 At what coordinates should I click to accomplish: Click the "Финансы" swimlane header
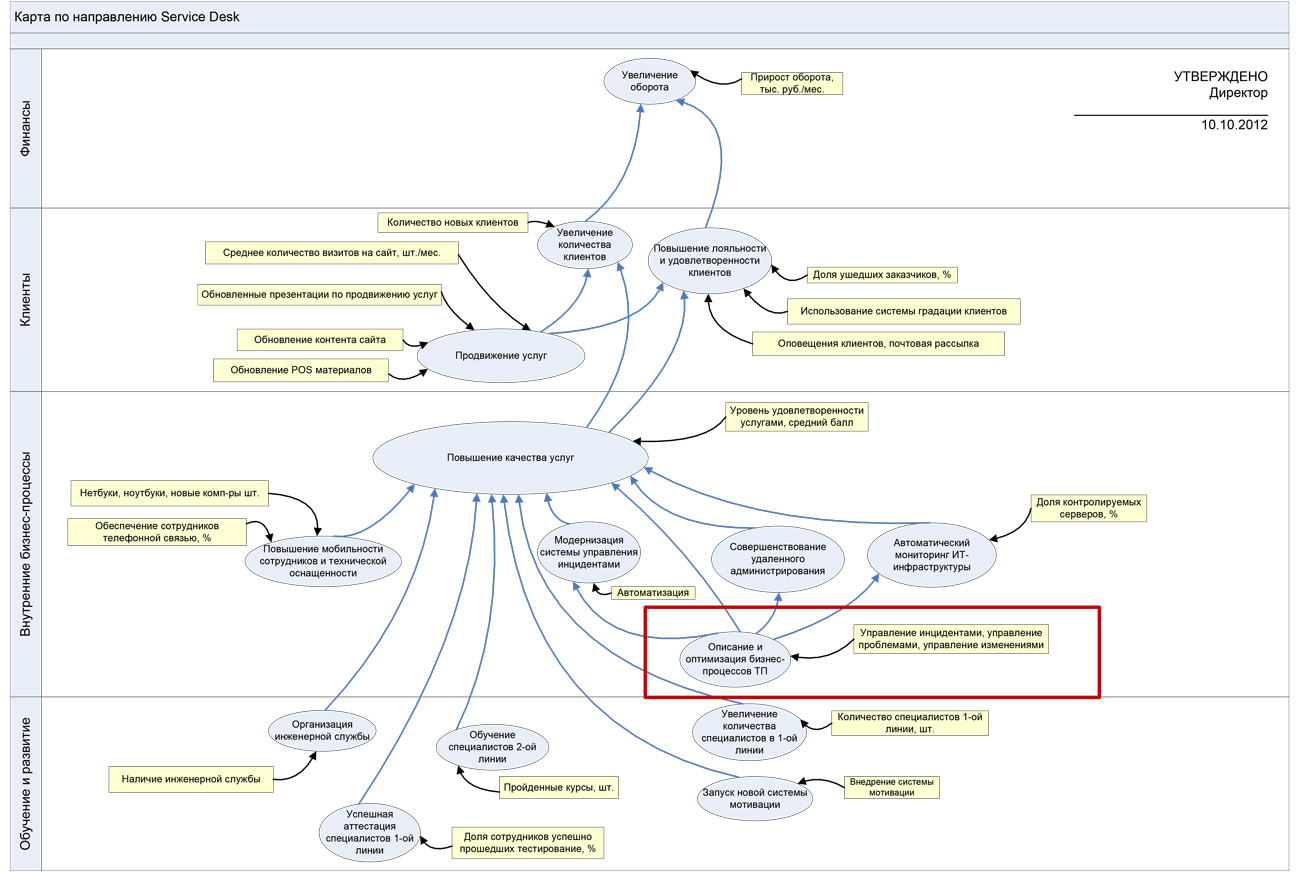point(25,127)
